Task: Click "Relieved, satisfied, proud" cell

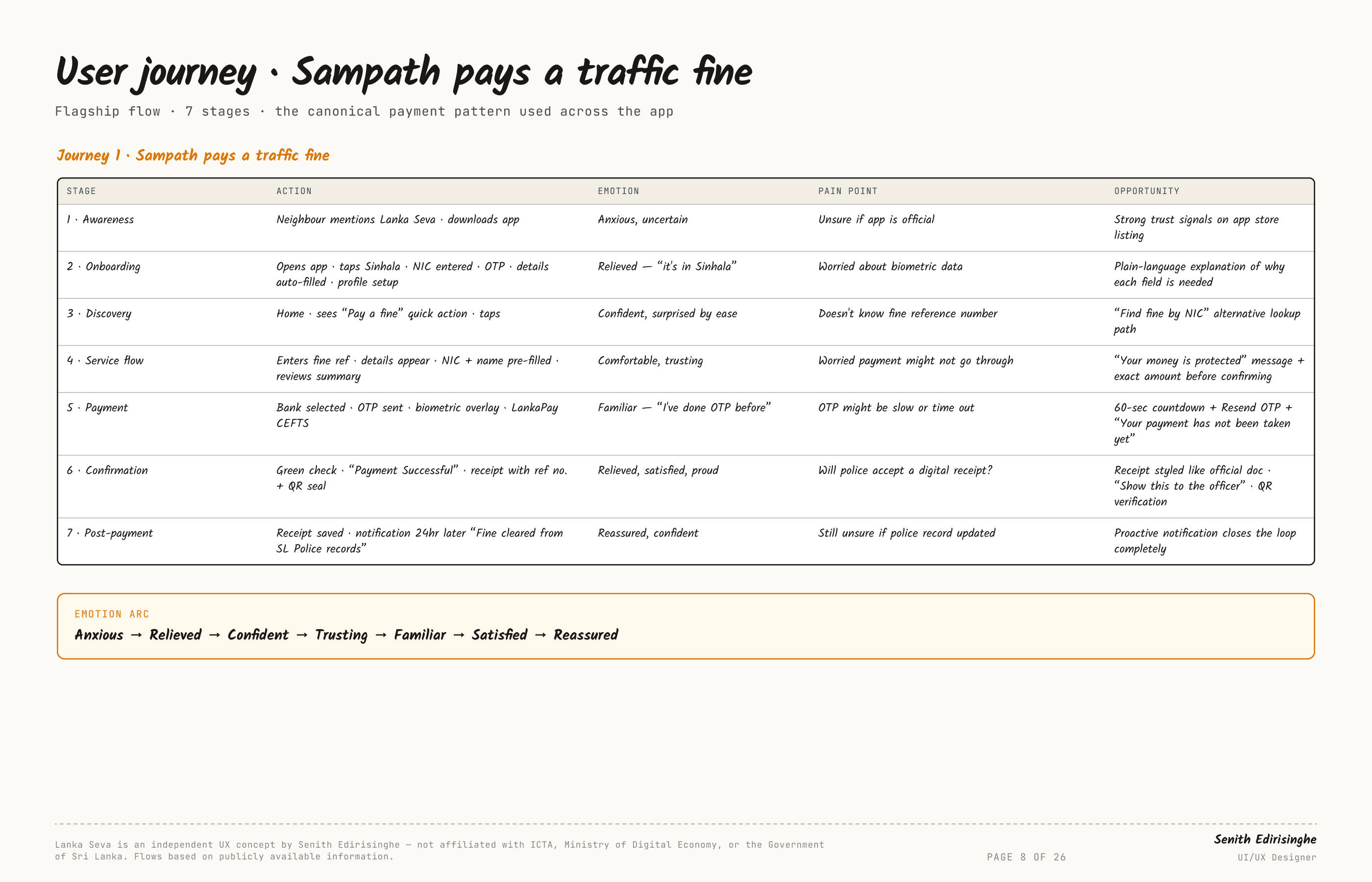Action: 658,470
